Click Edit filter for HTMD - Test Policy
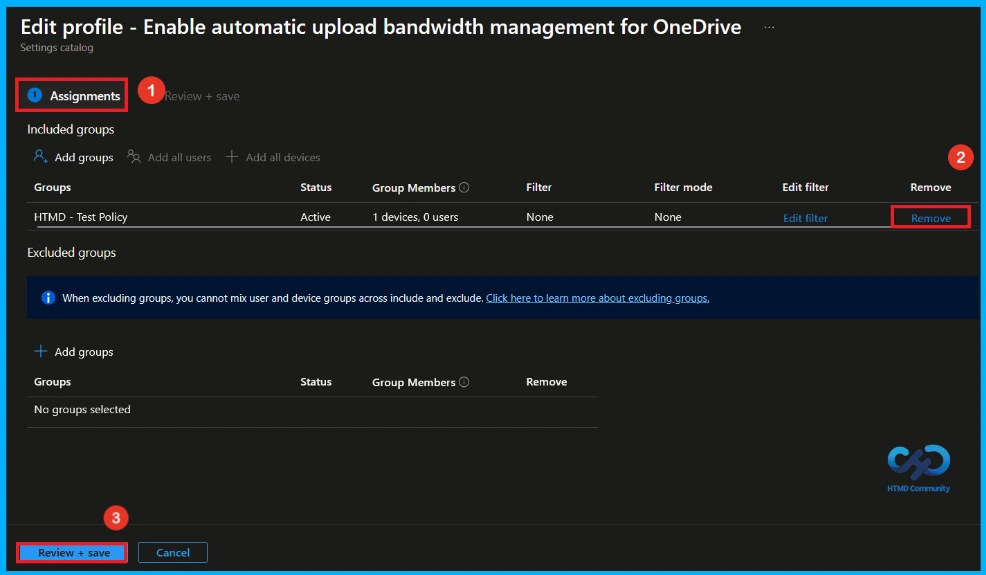This screenshot has height=575, width=986. click(x=805, y=218)
